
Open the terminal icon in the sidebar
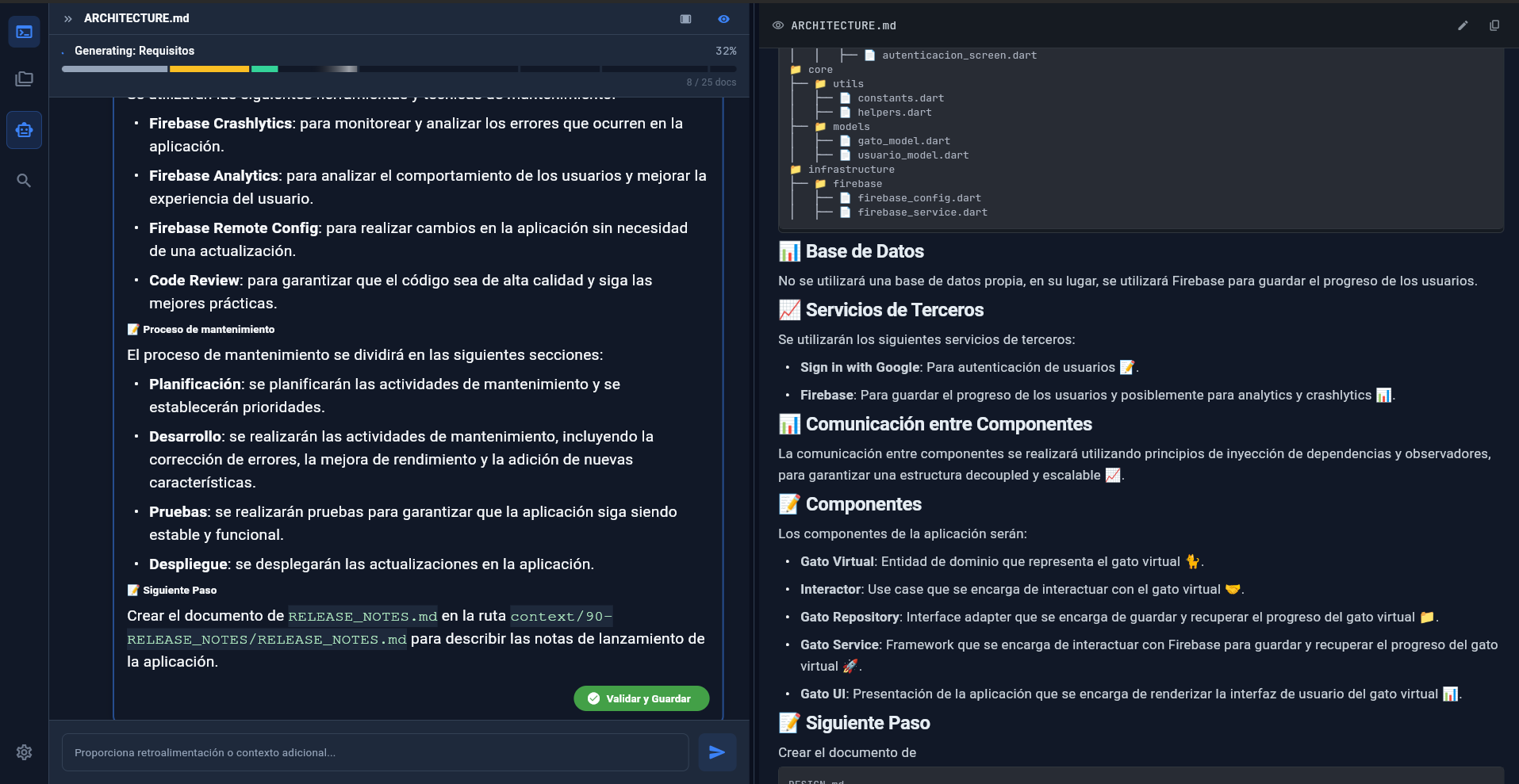click(24, 33)
